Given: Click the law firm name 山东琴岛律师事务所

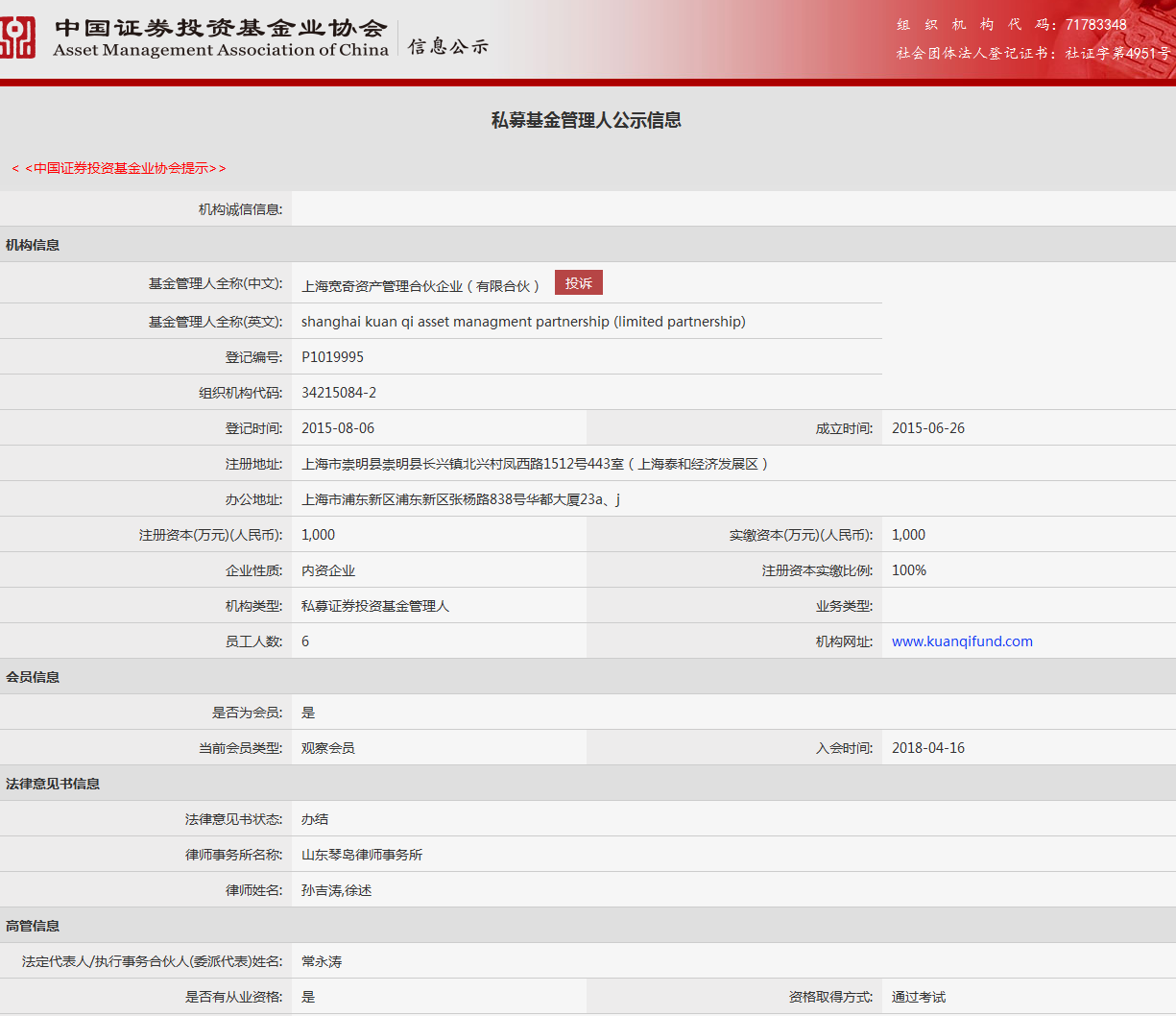Looking at the screenshot, I should 362,855.
